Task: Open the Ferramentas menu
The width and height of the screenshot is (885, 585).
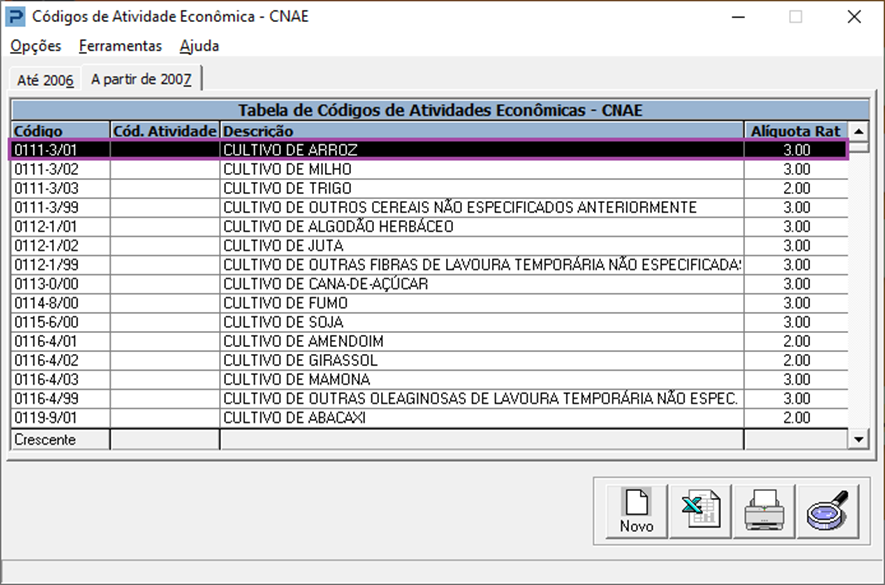Action: pos(120,46)
